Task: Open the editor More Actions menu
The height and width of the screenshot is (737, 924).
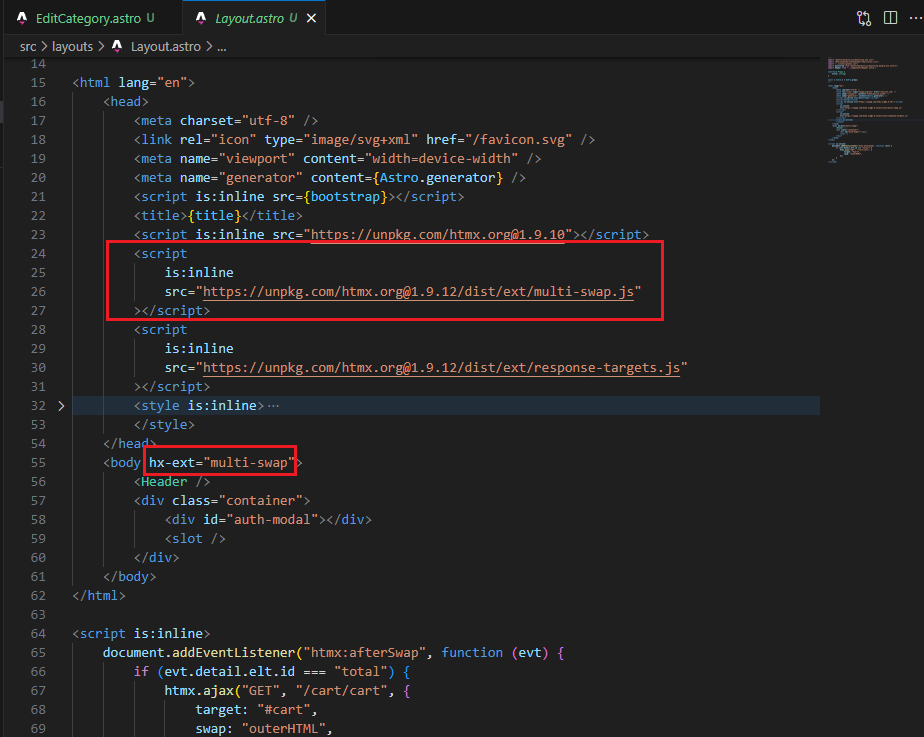Action: 915,18
